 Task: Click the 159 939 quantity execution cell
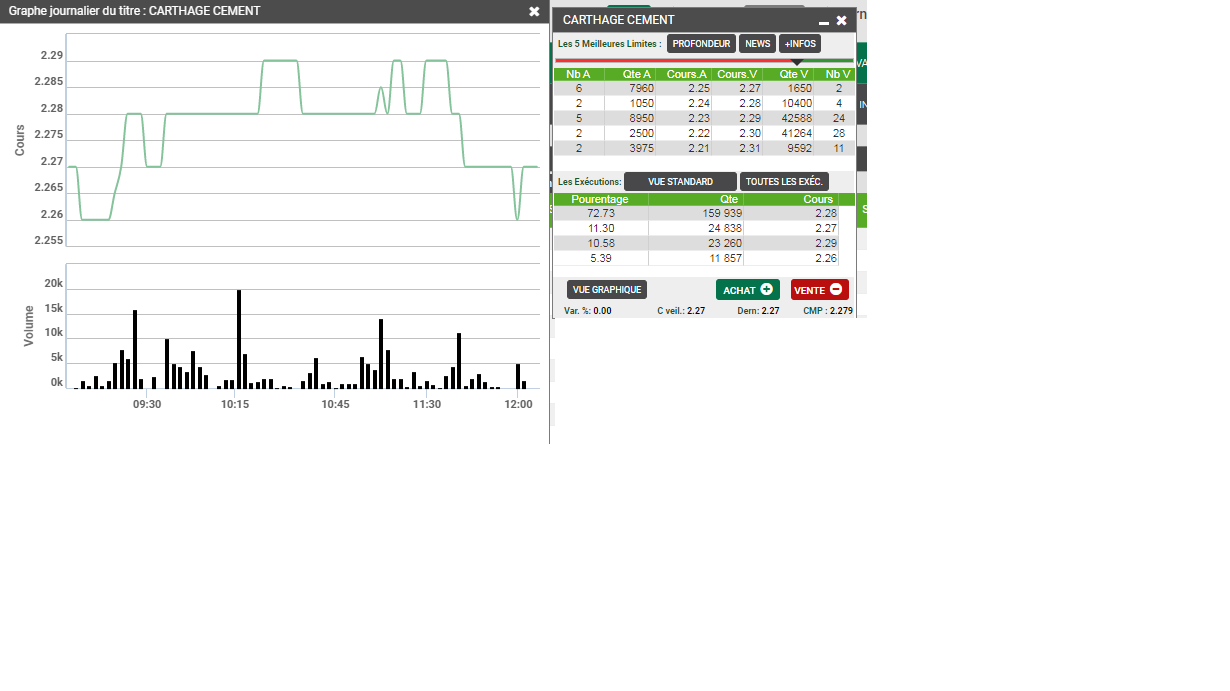pyautogui.click(x=696, y=213)
